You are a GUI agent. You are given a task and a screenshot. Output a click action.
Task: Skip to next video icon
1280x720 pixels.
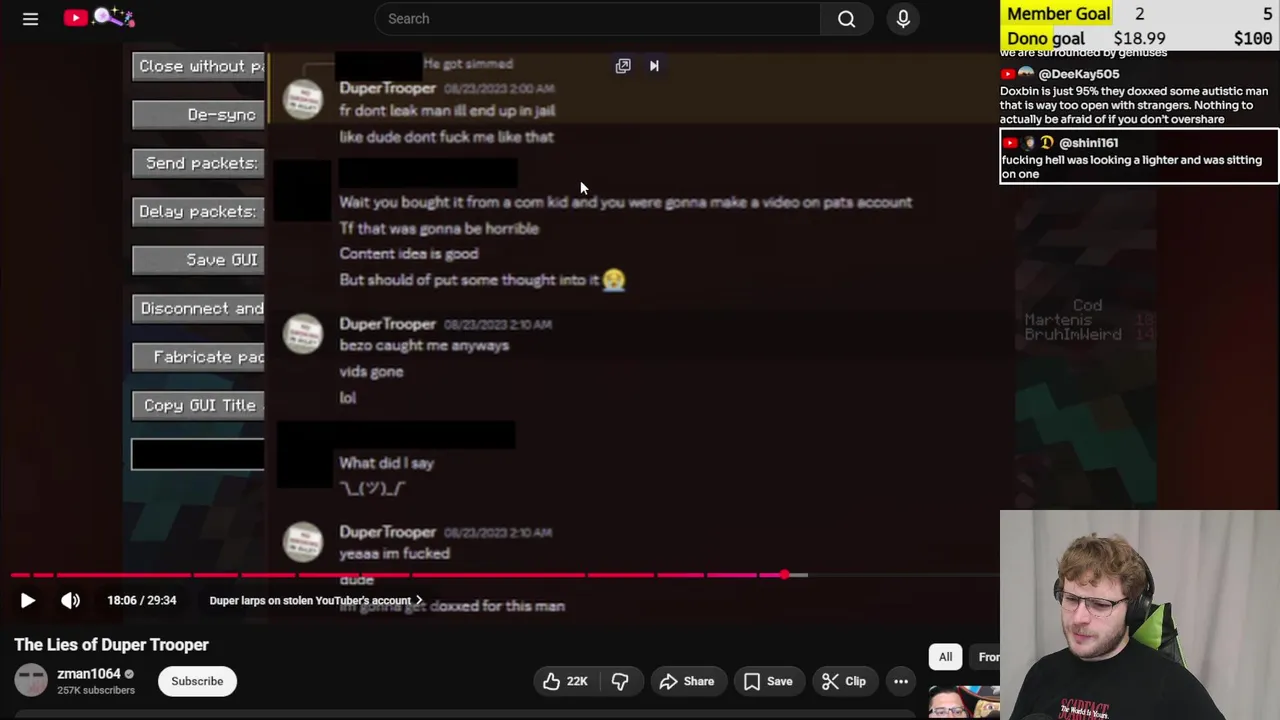654,65
